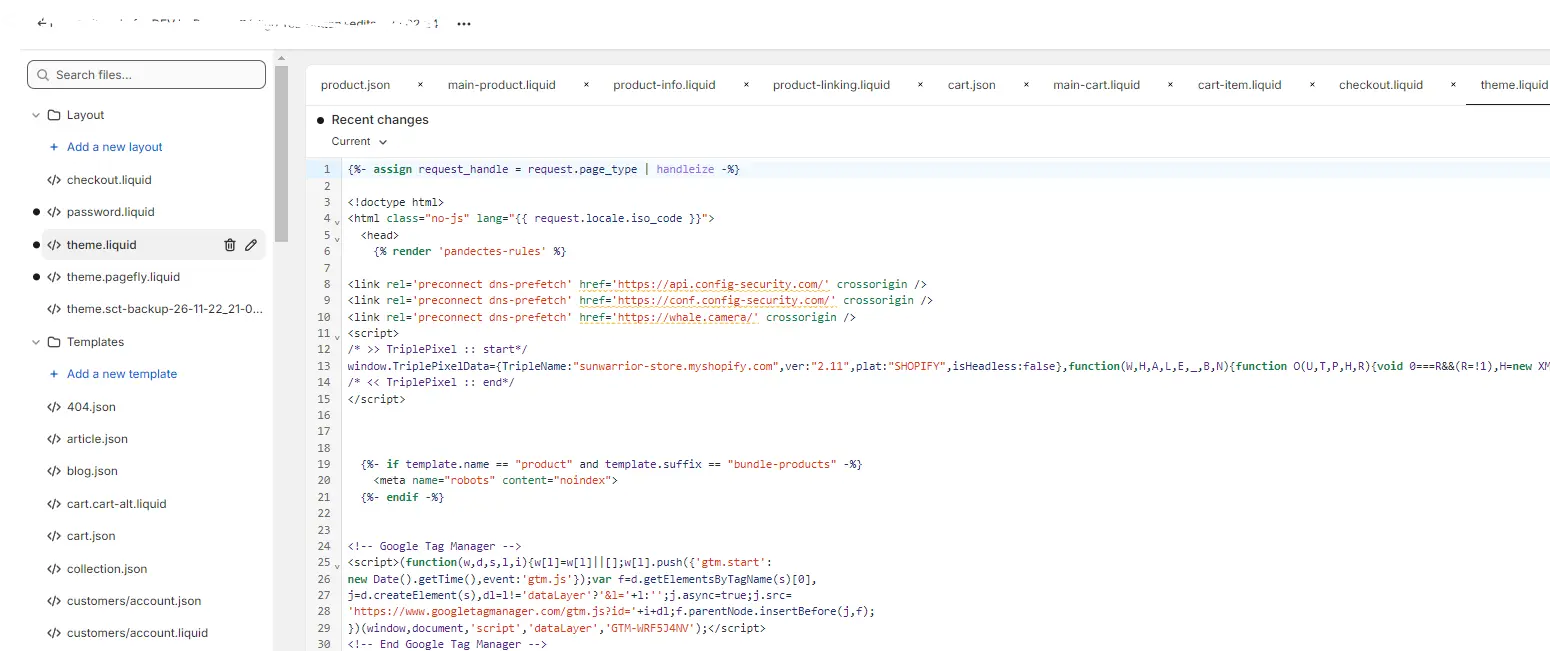Open collection.json template
The width and height of the screenshot is (1550, 651).
[x=107, y=569]
